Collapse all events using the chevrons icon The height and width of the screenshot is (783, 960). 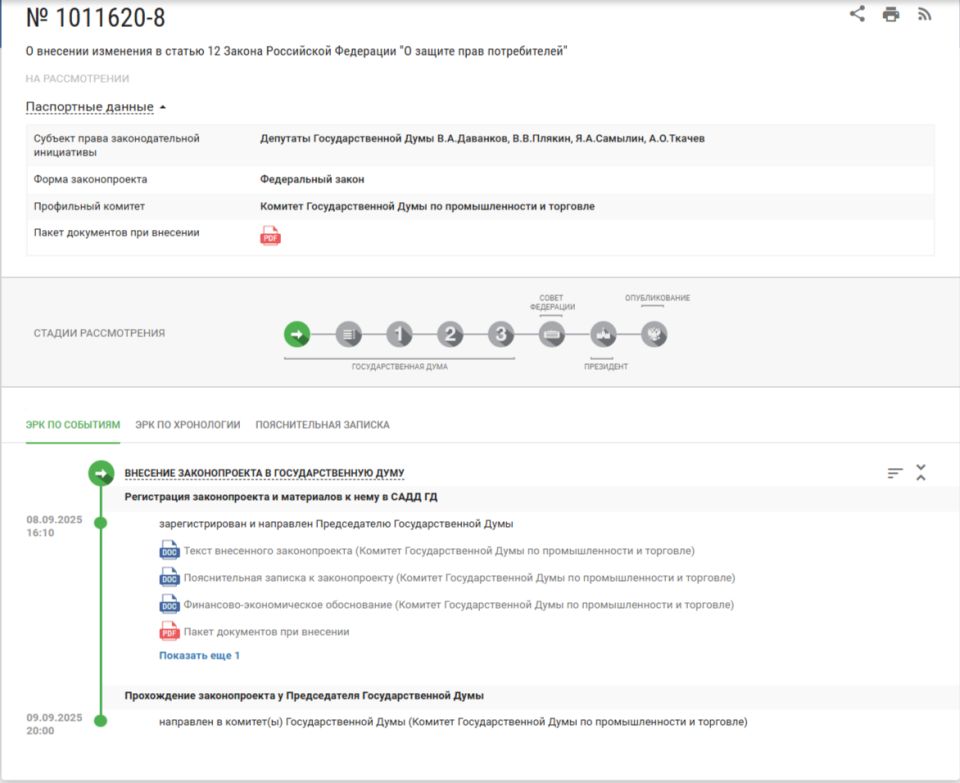[x=921, y=473]
